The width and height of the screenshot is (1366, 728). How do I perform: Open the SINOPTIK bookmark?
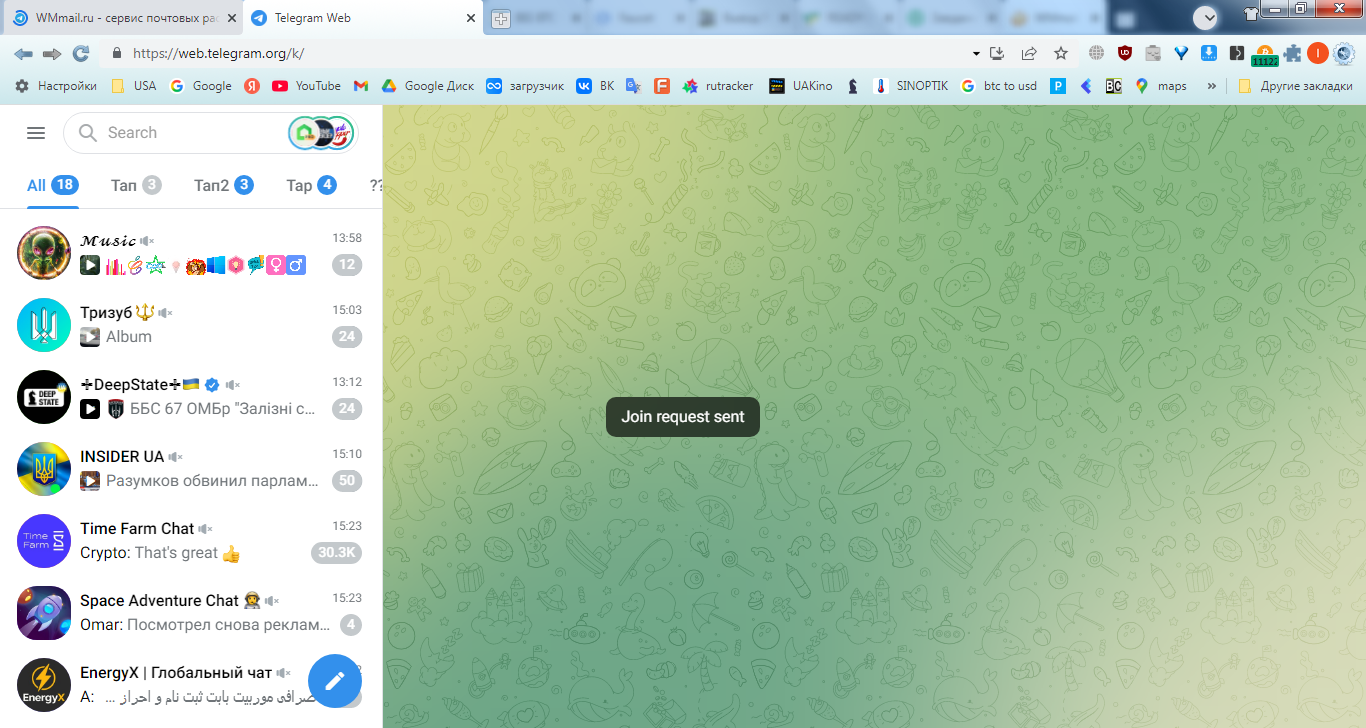pos(910,86)
